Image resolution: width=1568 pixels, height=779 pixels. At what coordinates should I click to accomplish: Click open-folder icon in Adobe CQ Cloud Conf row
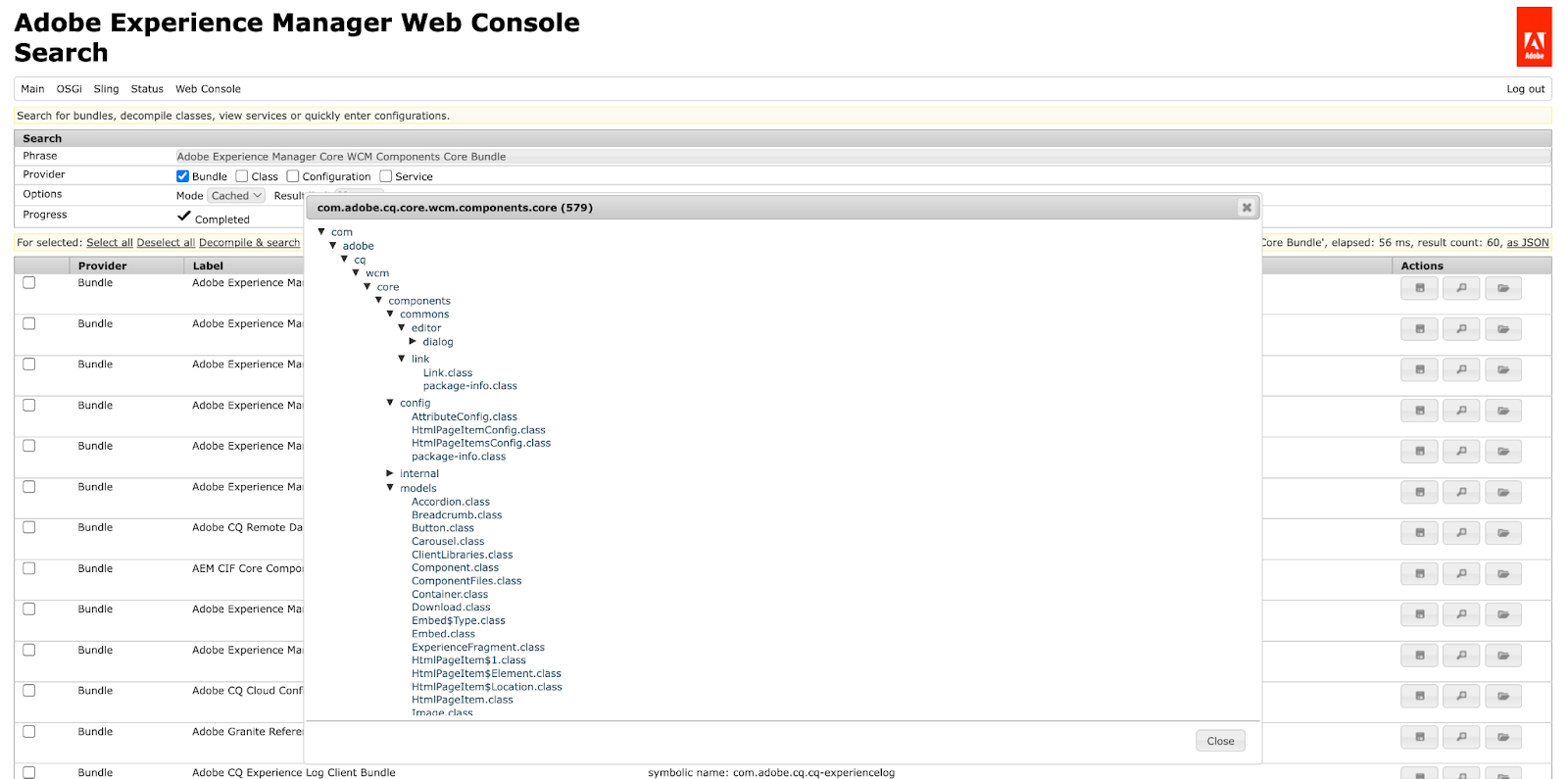[1503, 697]
